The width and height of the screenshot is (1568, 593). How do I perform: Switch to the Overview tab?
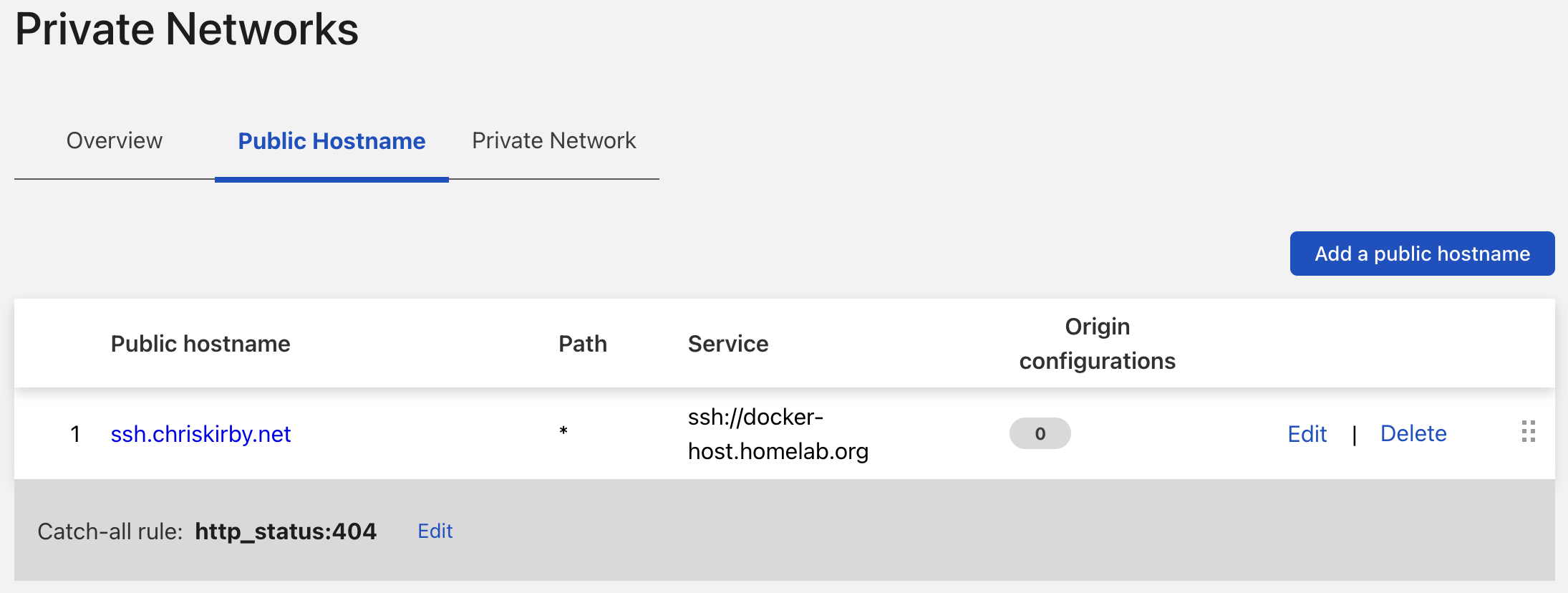114,140
